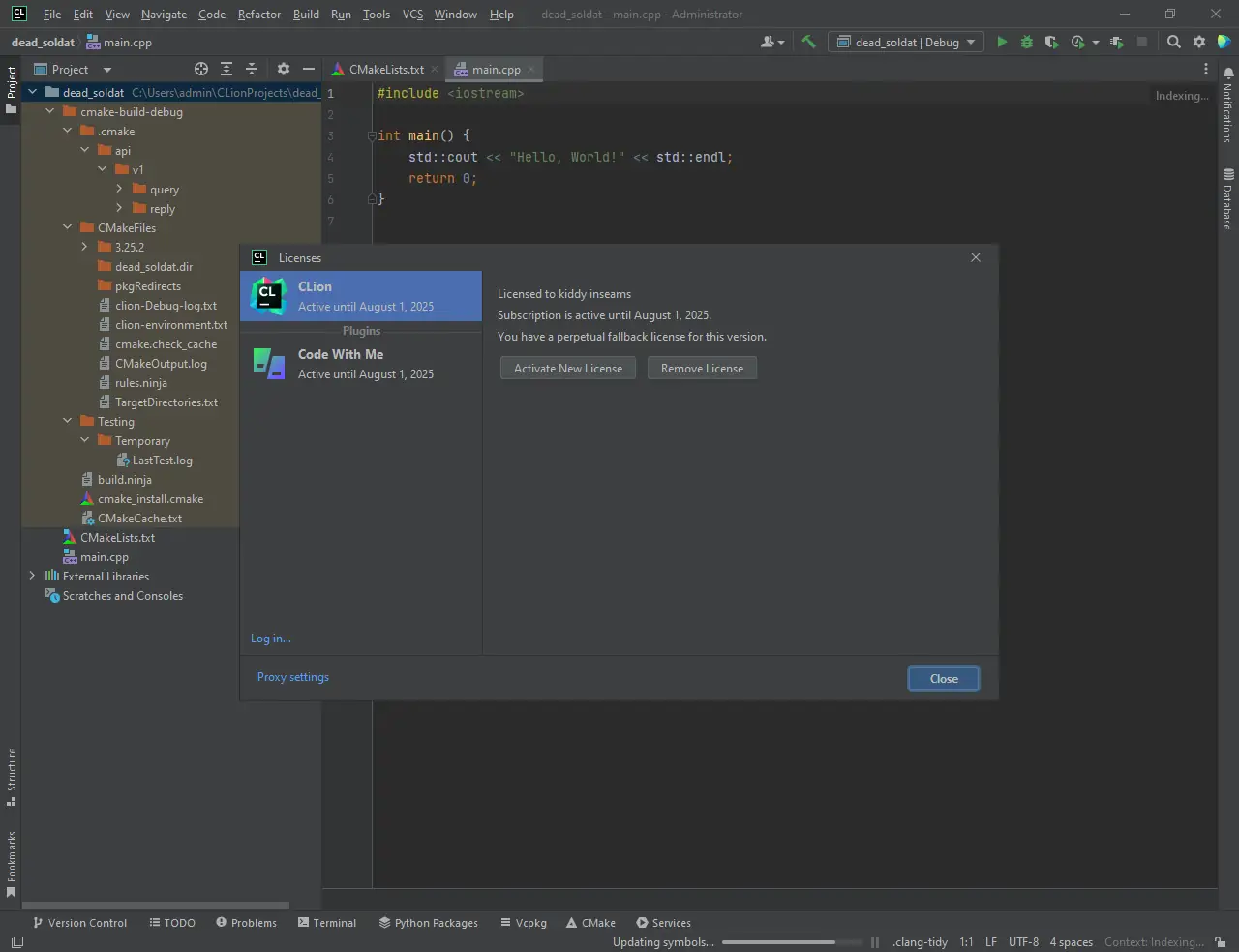This screenshot has width=1239, height=952.
Task: Open the Proxy settings link
Action: 292,677
